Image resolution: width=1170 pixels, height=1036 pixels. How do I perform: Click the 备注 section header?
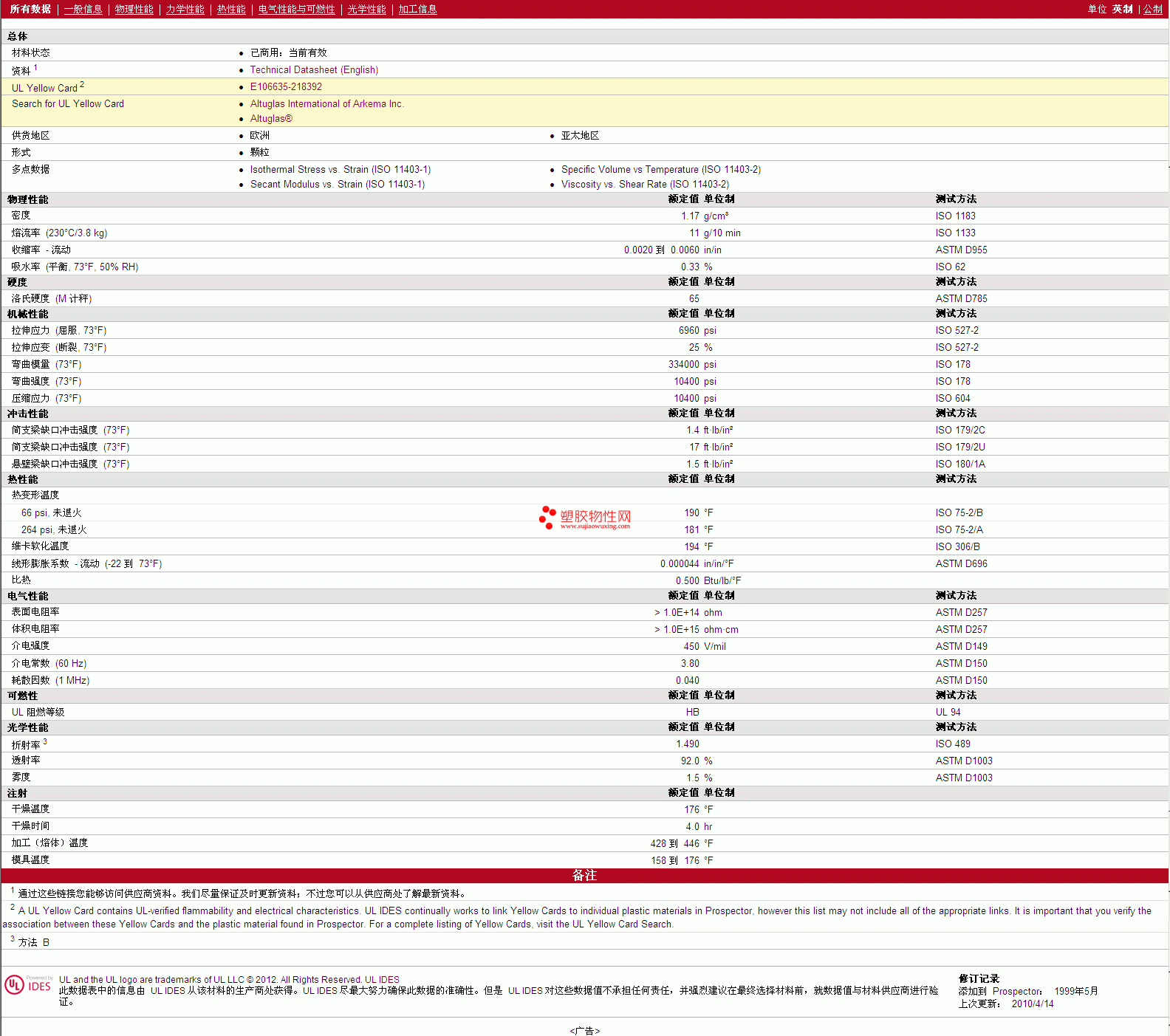(x=584, y=875)
